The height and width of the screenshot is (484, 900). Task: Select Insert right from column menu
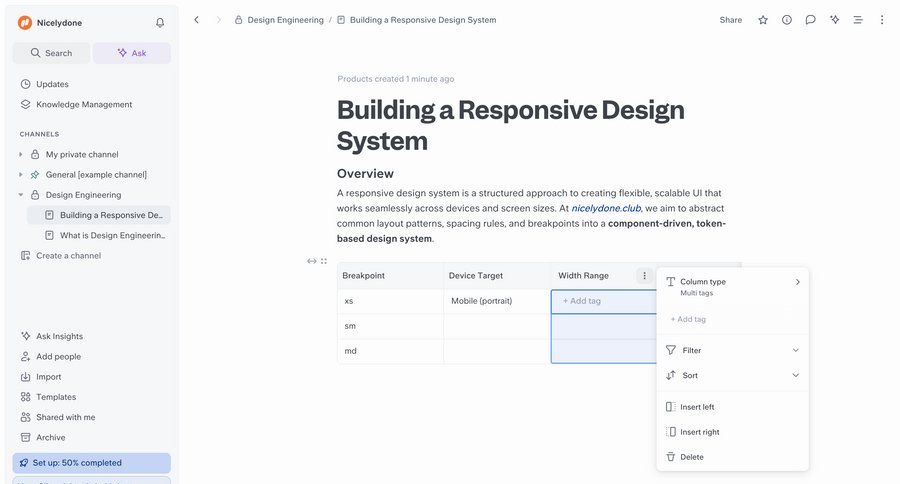[x=699, y=432]
